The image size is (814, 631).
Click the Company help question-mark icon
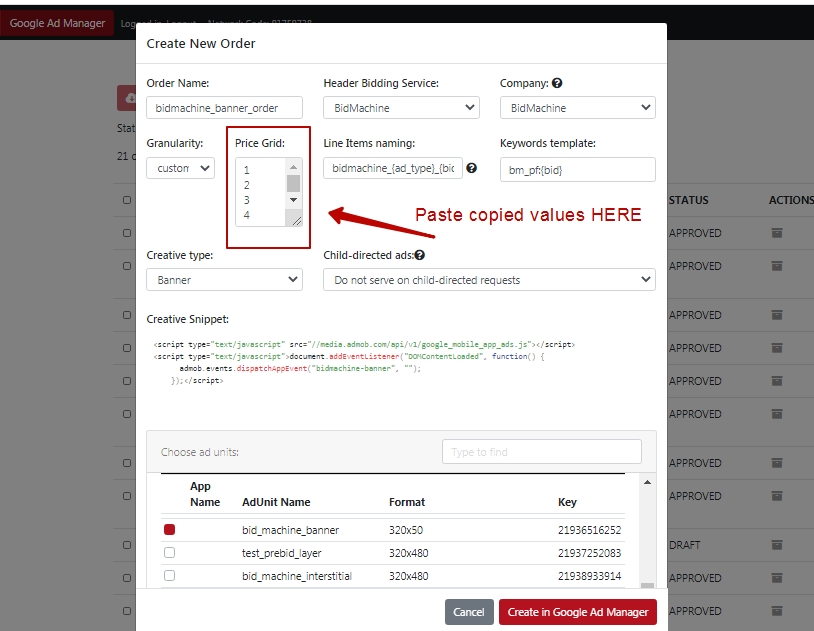pos(557,83)
